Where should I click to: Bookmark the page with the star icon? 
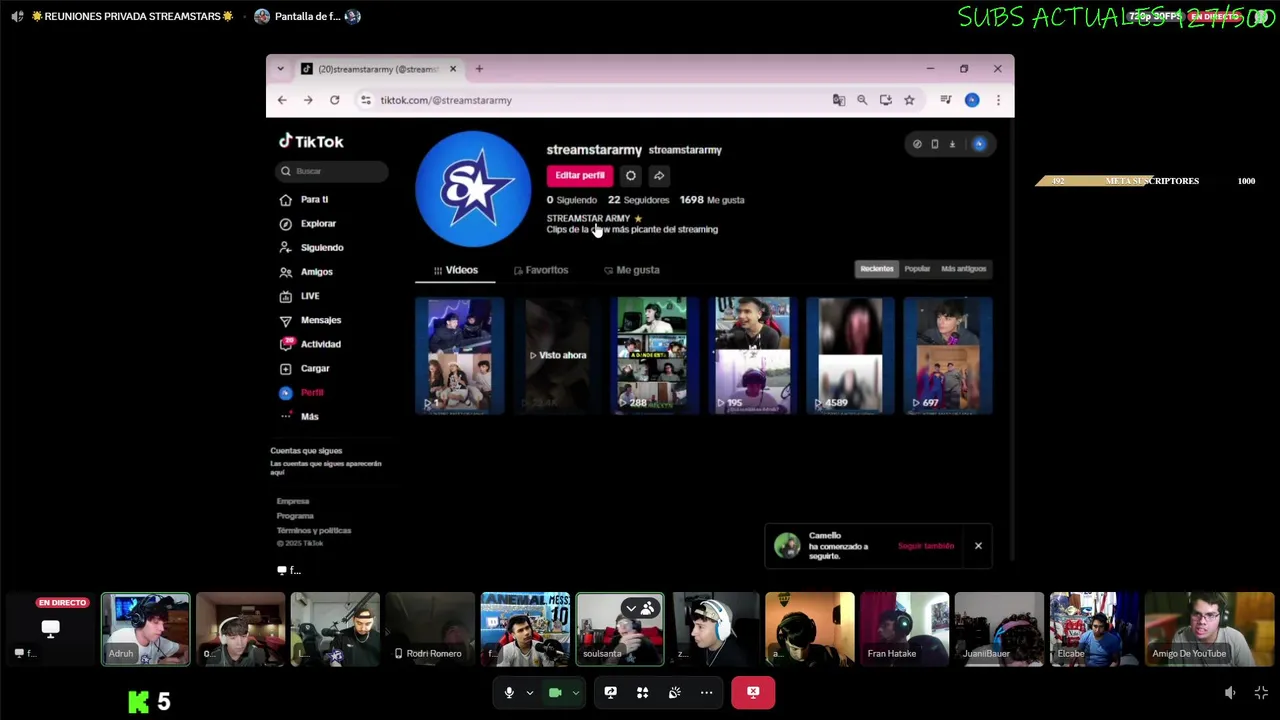coord(909,100)
